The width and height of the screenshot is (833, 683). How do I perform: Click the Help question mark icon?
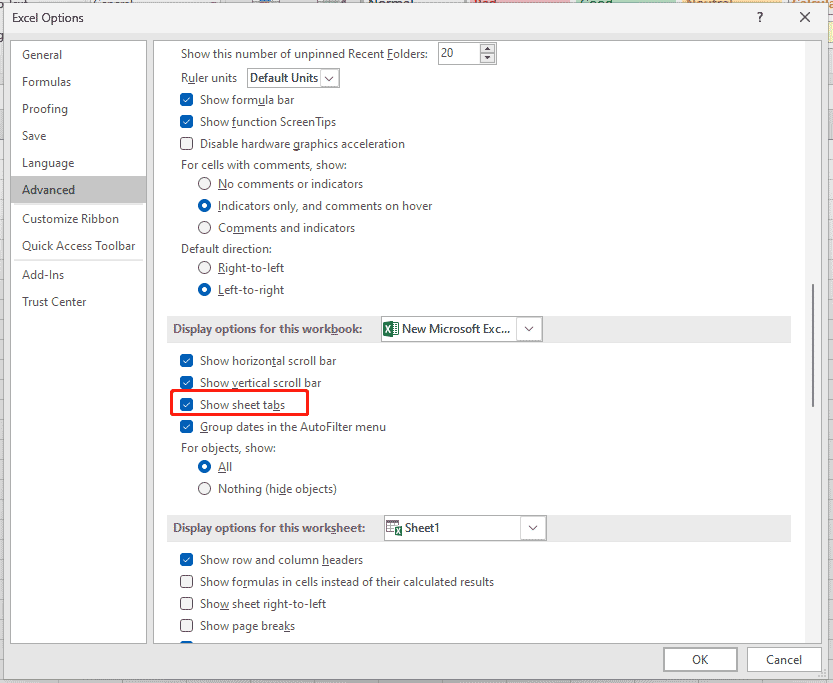pyautogui.click(x=759, y=17)
